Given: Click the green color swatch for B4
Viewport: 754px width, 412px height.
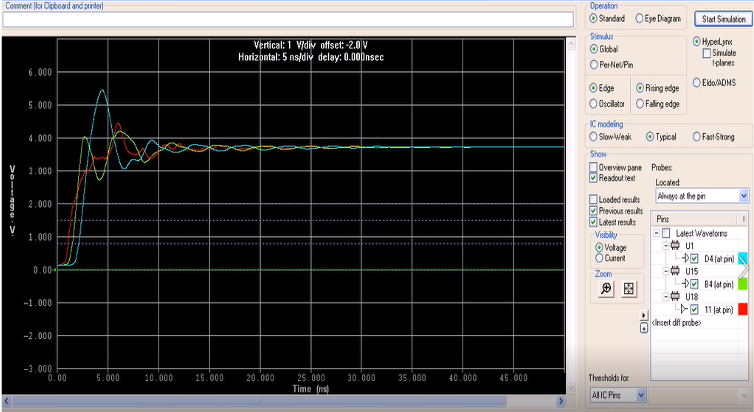Looking at the screenshot, I should tap(743, 284).
